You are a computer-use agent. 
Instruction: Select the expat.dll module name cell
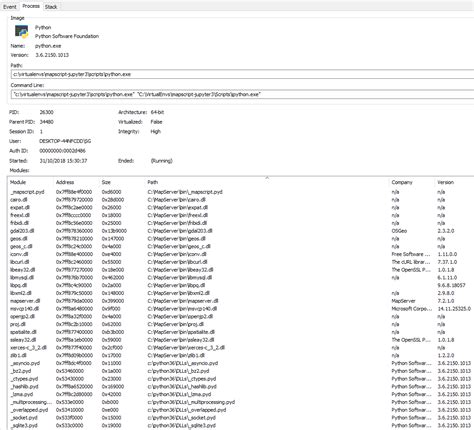tap(20, 207)
